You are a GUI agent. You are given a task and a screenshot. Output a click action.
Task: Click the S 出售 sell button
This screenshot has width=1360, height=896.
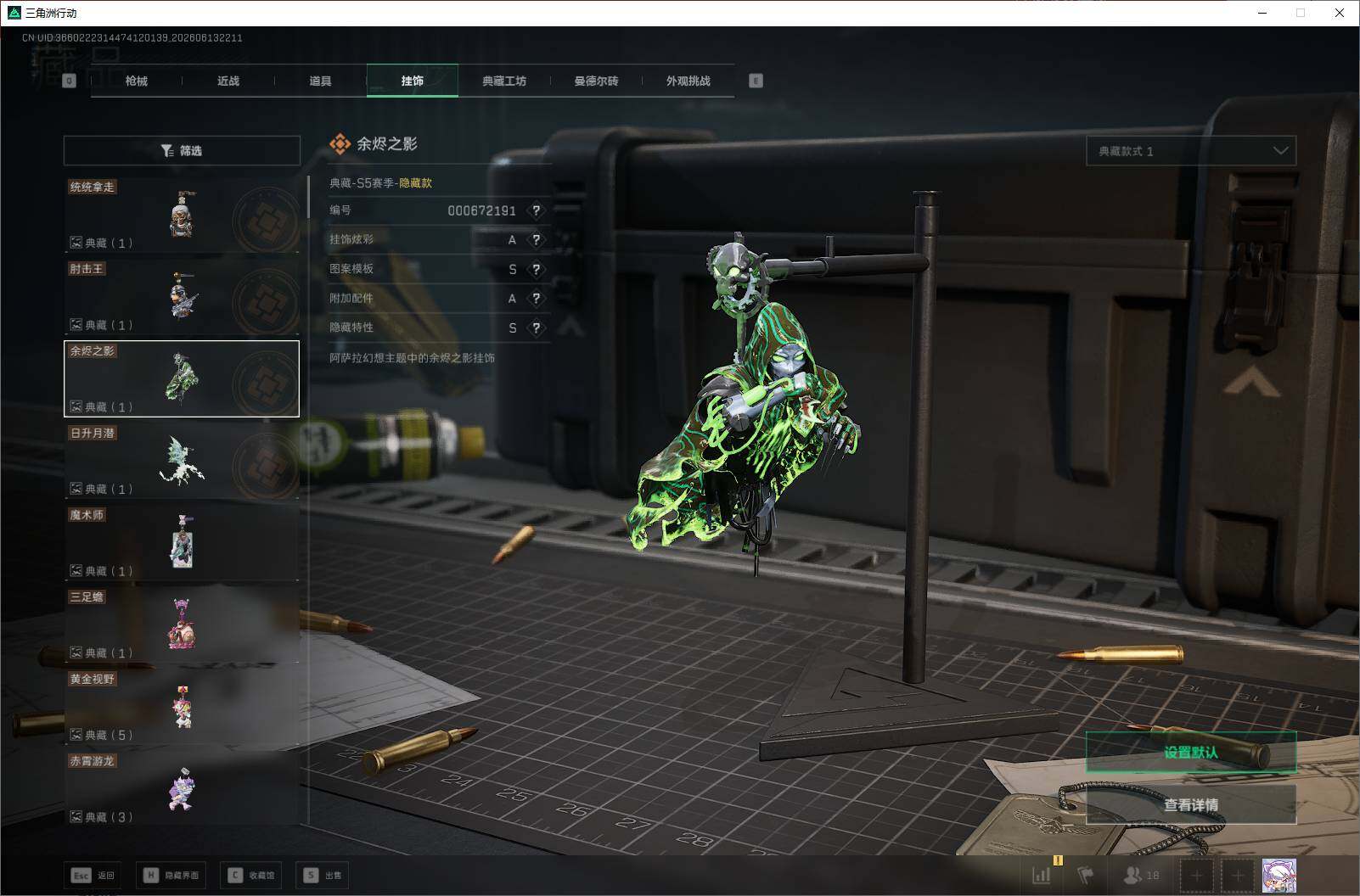point(323,875)
